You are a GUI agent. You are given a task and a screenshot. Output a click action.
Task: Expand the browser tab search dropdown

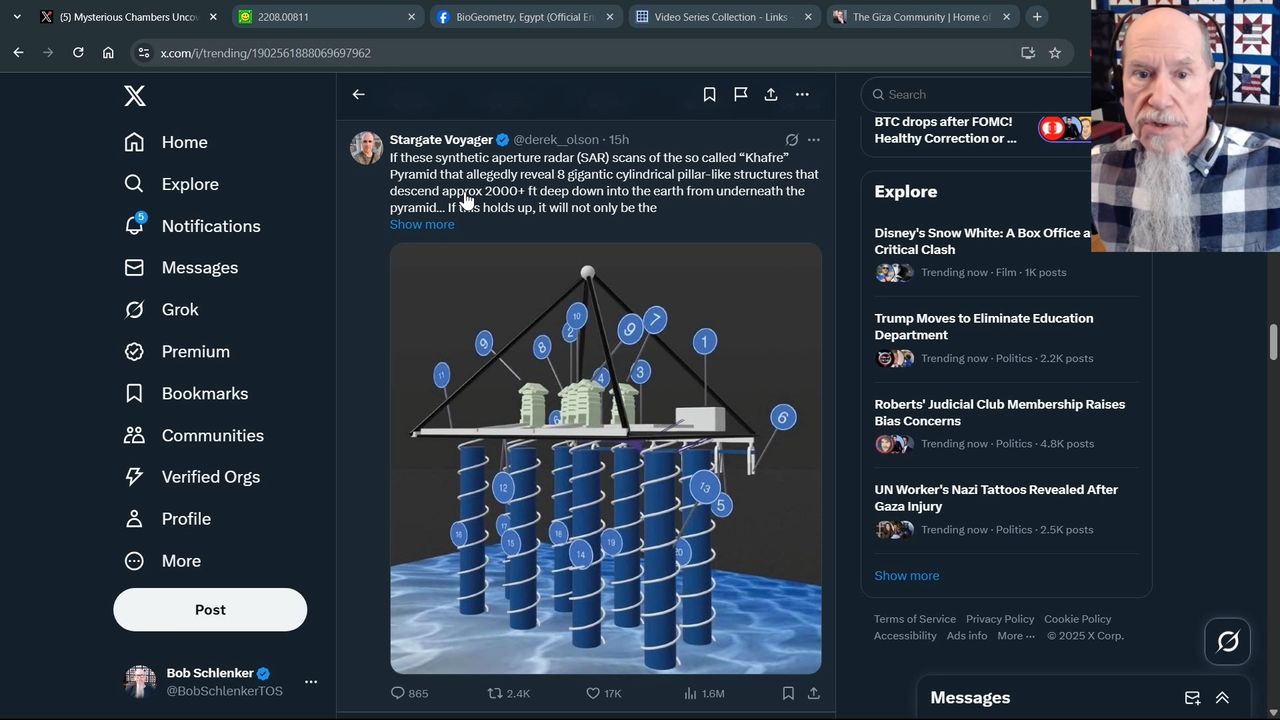click(x=17, y=17)
